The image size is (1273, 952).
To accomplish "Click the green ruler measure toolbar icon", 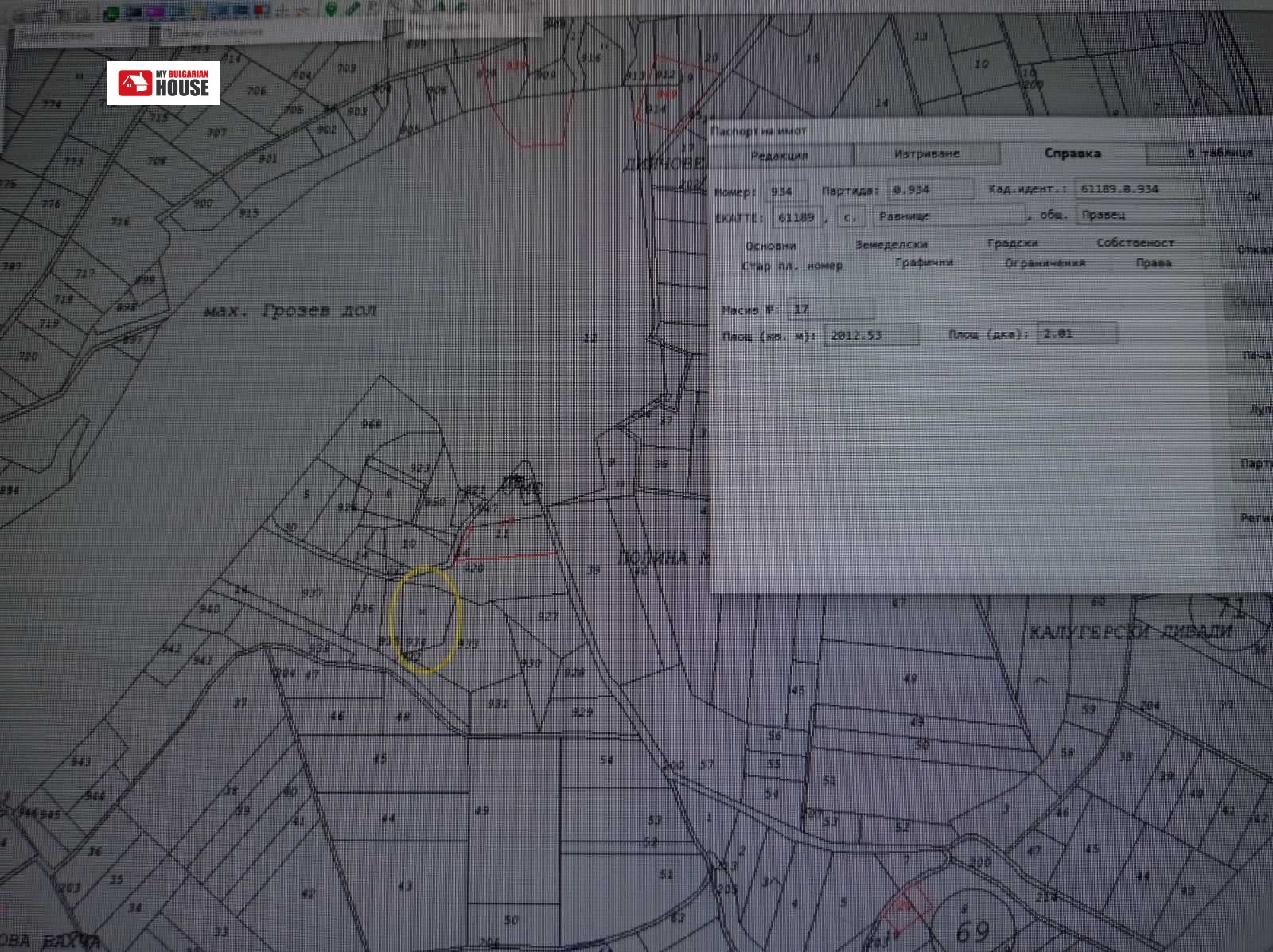I will click(x=352, y=9).
